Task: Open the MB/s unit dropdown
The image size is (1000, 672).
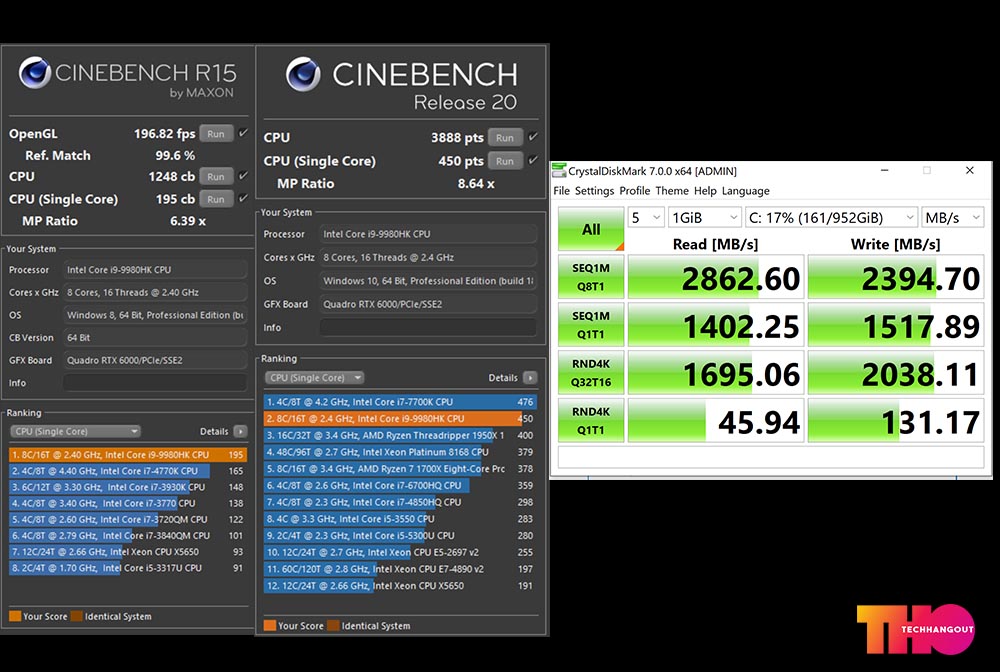Action: [953, 218]
